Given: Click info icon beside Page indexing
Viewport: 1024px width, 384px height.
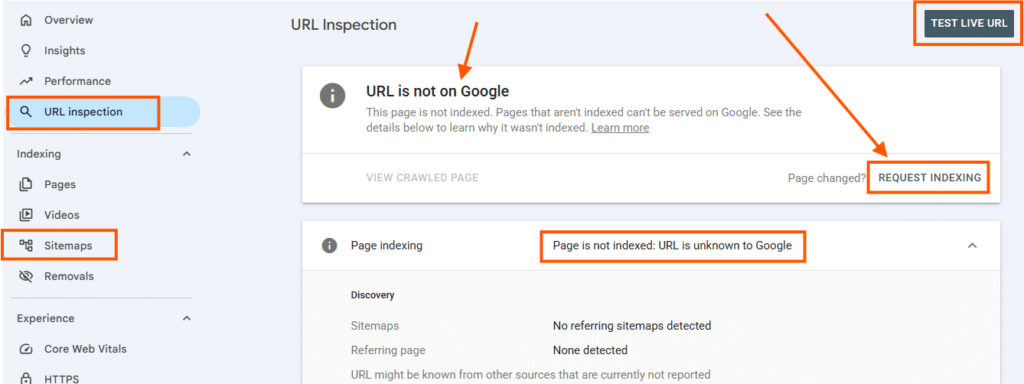Looking at the screenshot, I should click(x=329, y=246).
